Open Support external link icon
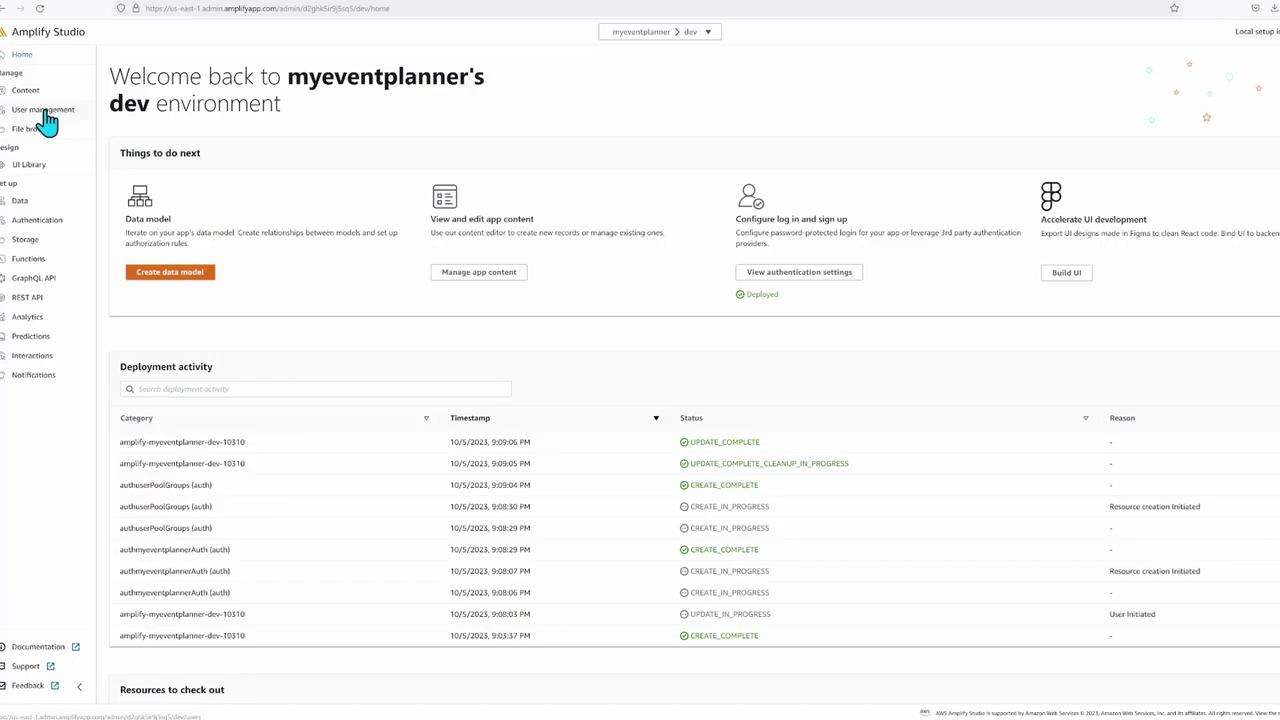Image resolution: width=1280 pixels, height=720 pixels. (50, 666)
